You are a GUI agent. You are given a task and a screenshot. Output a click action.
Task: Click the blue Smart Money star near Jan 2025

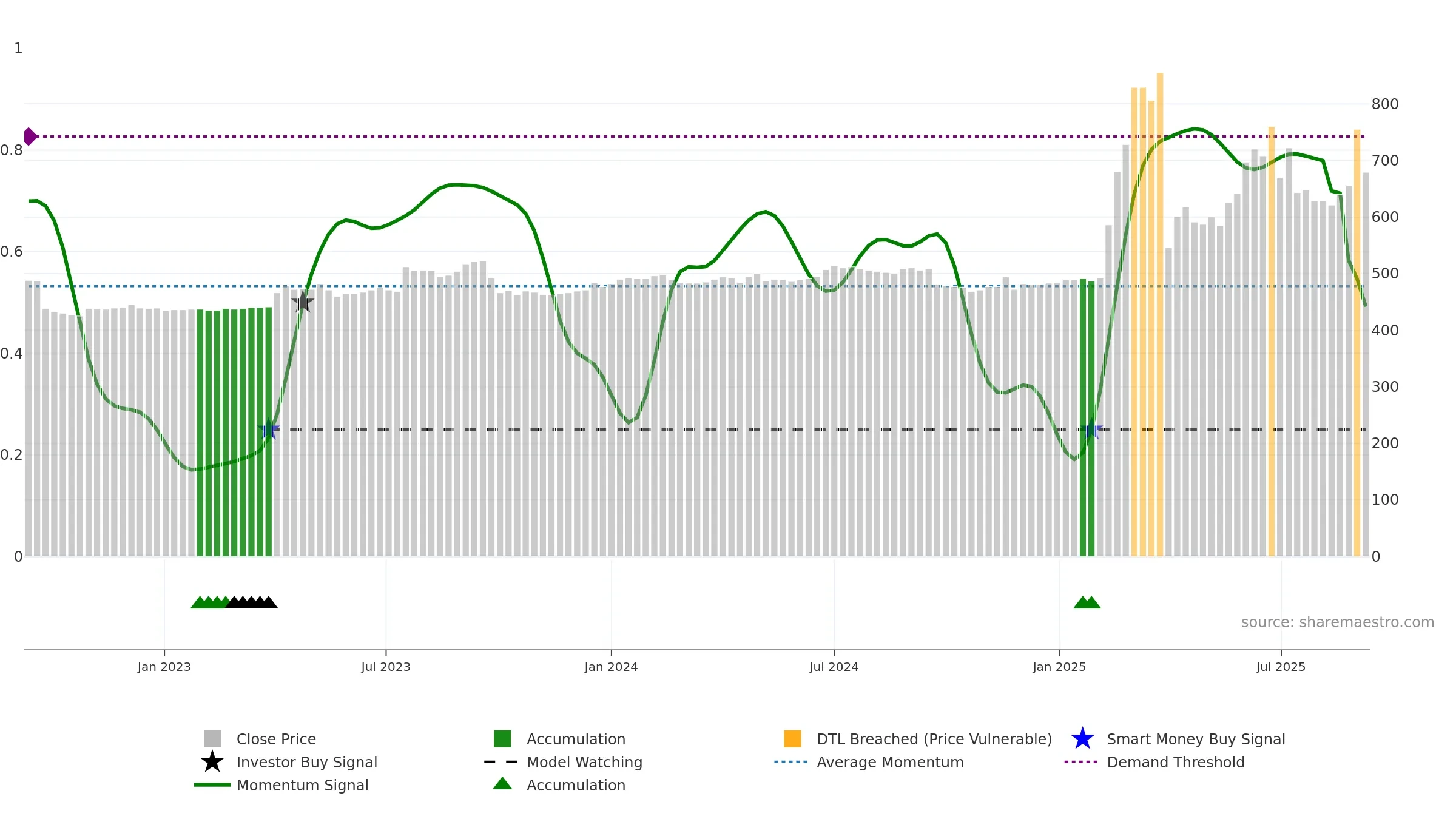[x=1091, y=429]
